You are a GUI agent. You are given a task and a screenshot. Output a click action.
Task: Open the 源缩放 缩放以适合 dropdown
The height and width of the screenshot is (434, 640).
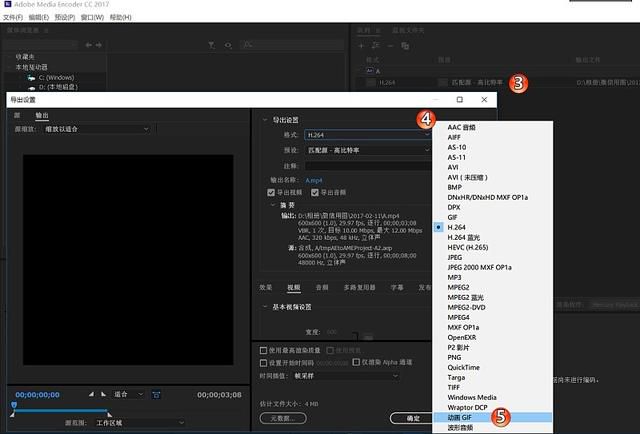(x=96, y=129)
